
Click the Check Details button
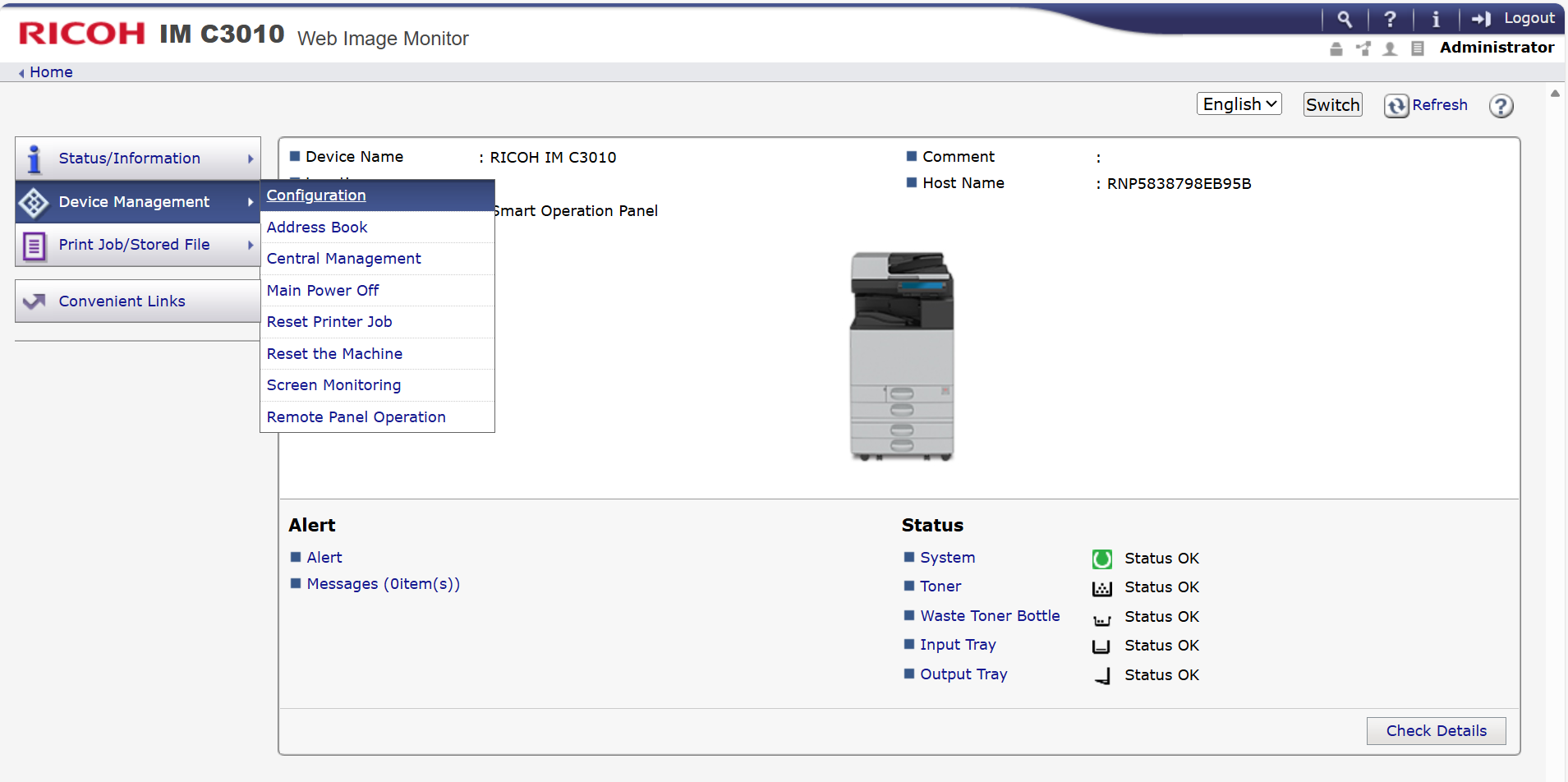[x=1436, y=731]
